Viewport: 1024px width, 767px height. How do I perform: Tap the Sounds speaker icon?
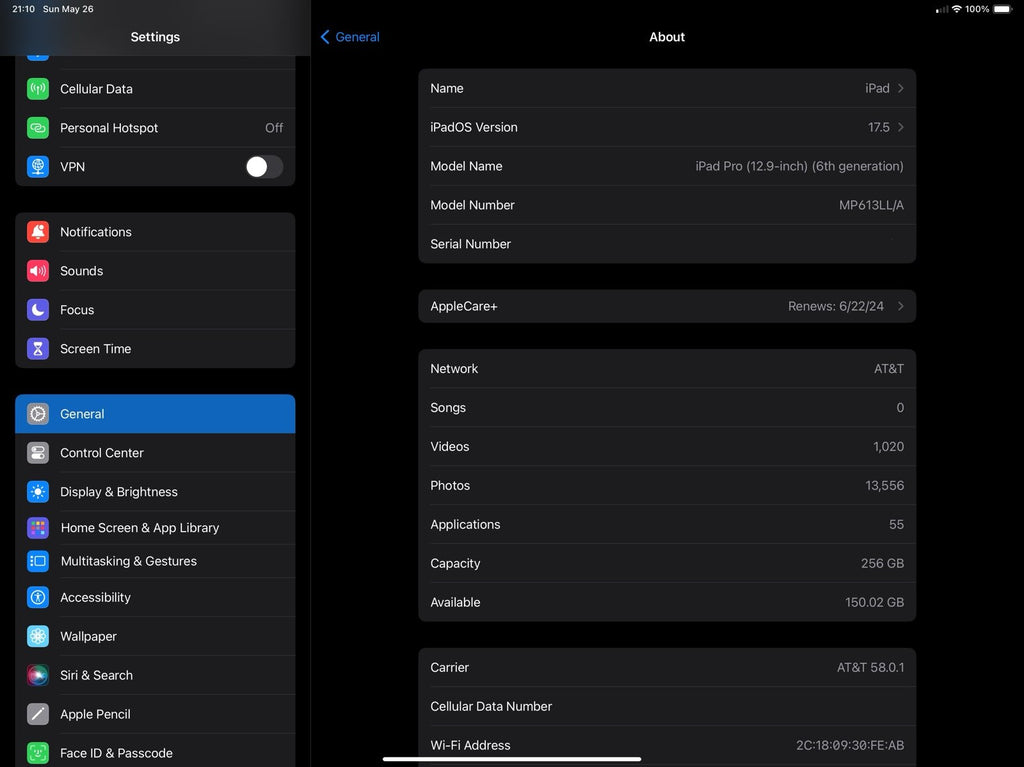pyautogui.click(x=38, y=271)
